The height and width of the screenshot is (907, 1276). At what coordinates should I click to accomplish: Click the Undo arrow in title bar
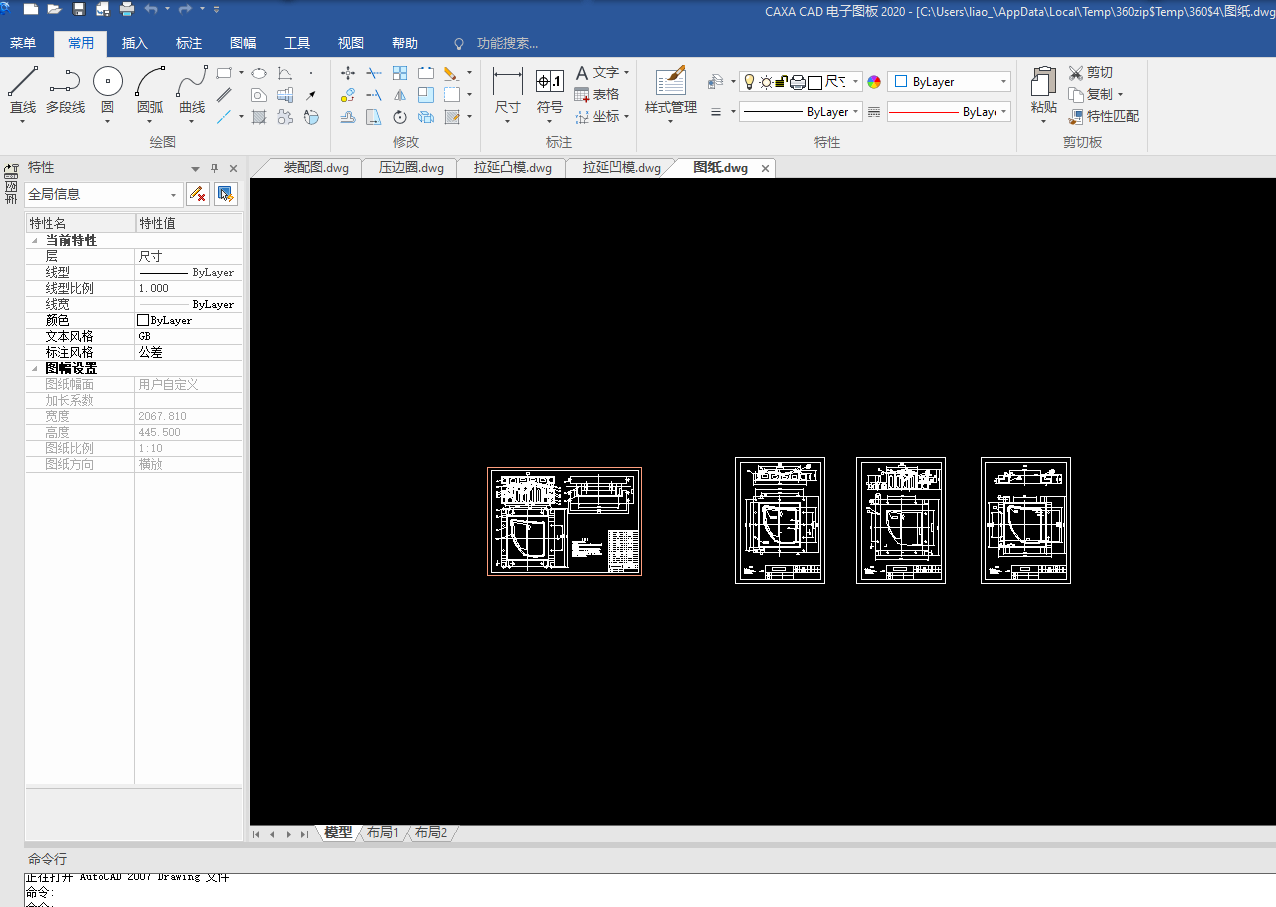point(151,9)
